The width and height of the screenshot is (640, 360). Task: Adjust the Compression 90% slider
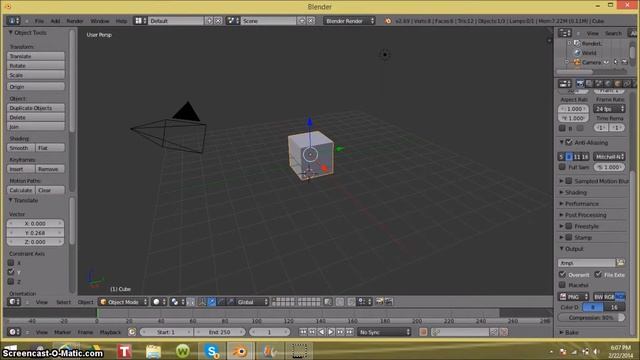591,318
